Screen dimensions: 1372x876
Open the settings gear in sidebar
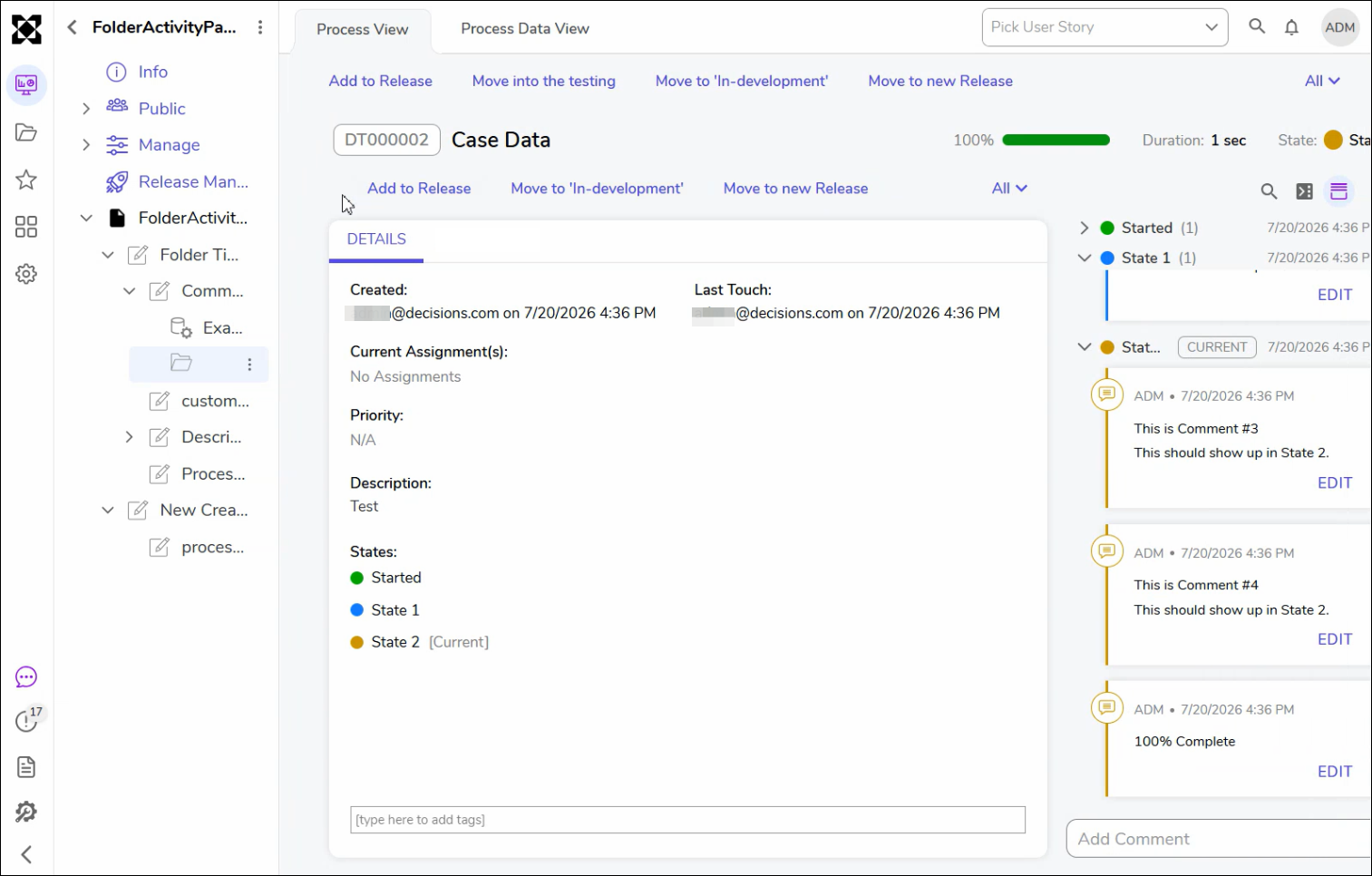(x=26, y=274)
